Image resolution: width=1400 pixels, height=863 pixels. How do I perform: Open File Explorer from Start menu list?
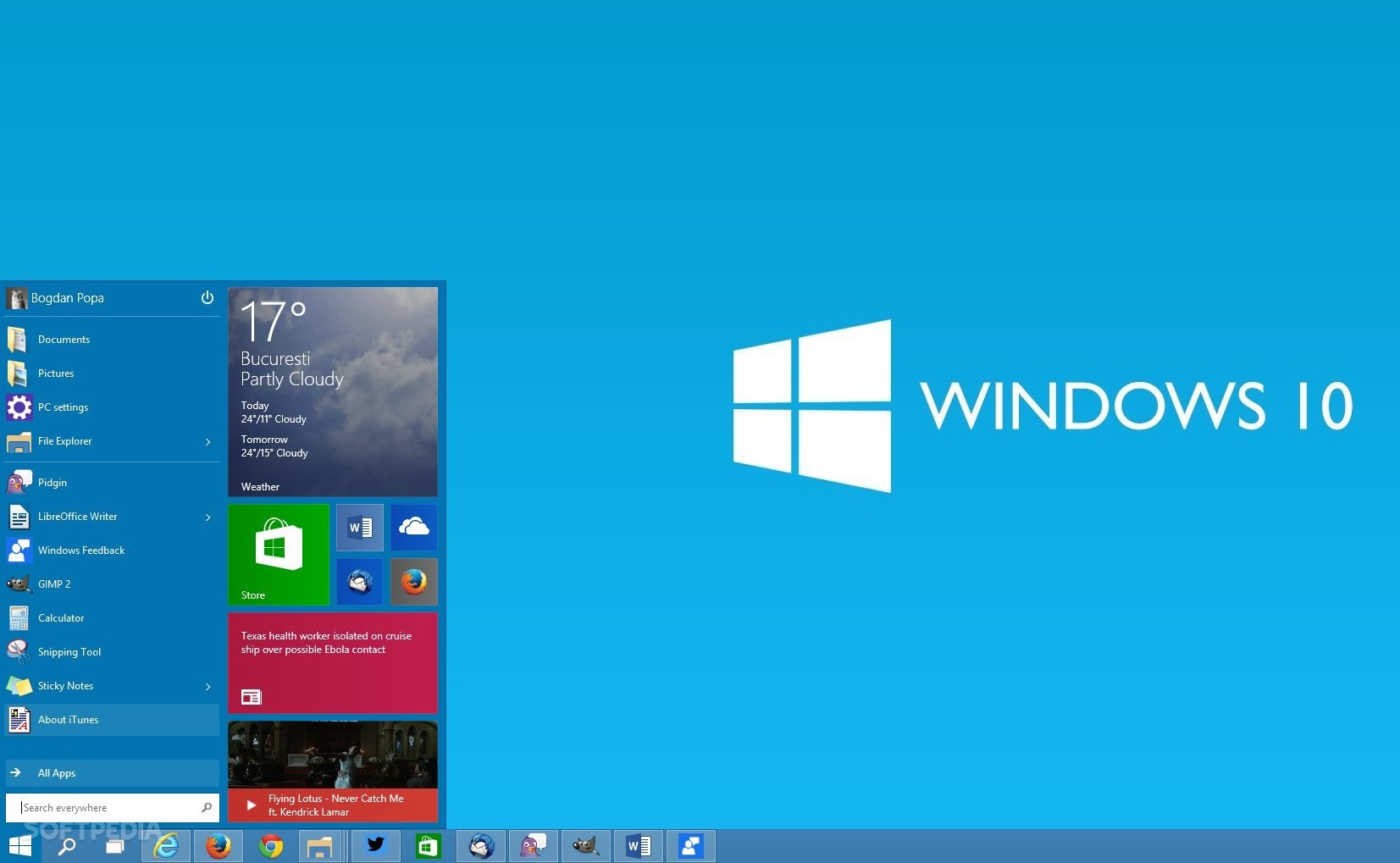click(x=112, y=441)
